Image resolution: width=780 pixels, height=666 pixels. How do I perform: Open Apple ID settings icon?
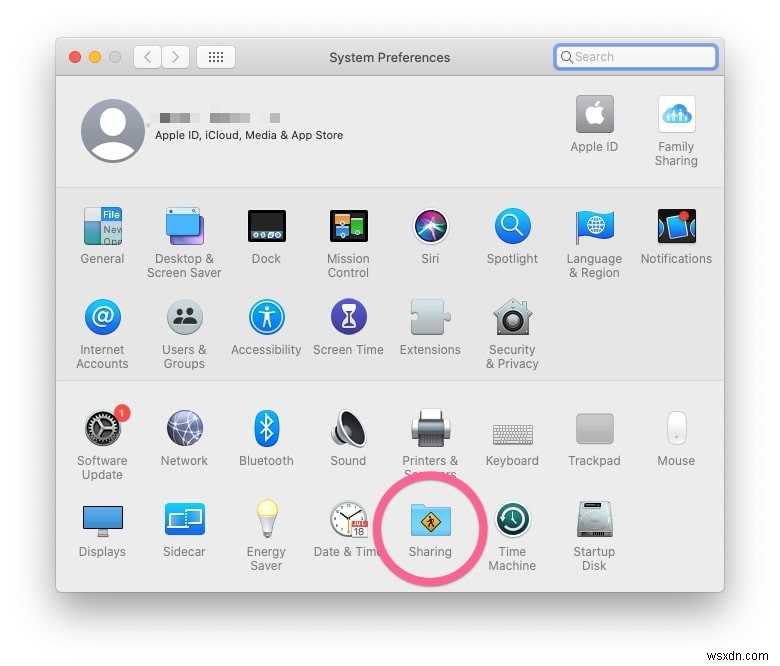[x=594, y=114]
